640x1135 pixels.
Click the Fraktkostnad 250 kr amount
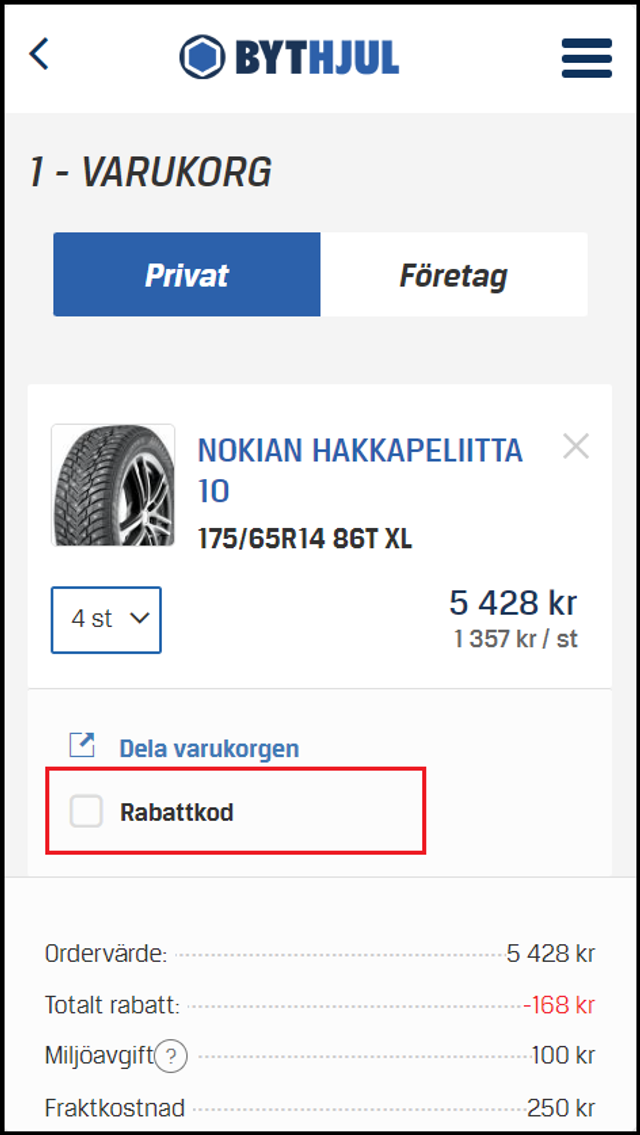coord(560,1108)
